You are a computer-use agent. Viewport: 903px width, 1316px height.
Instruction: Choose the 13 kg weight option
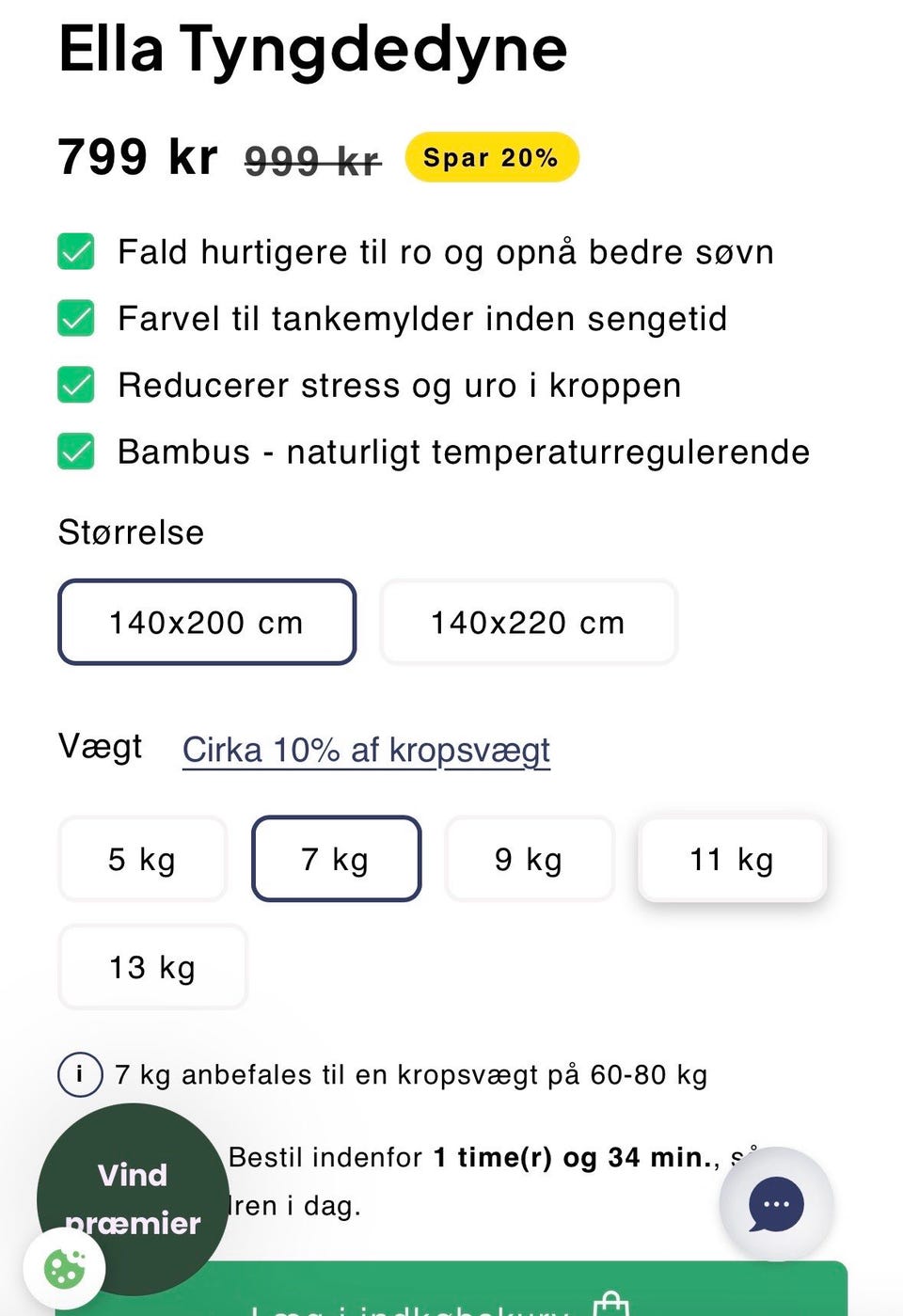[x=152, y=967]
